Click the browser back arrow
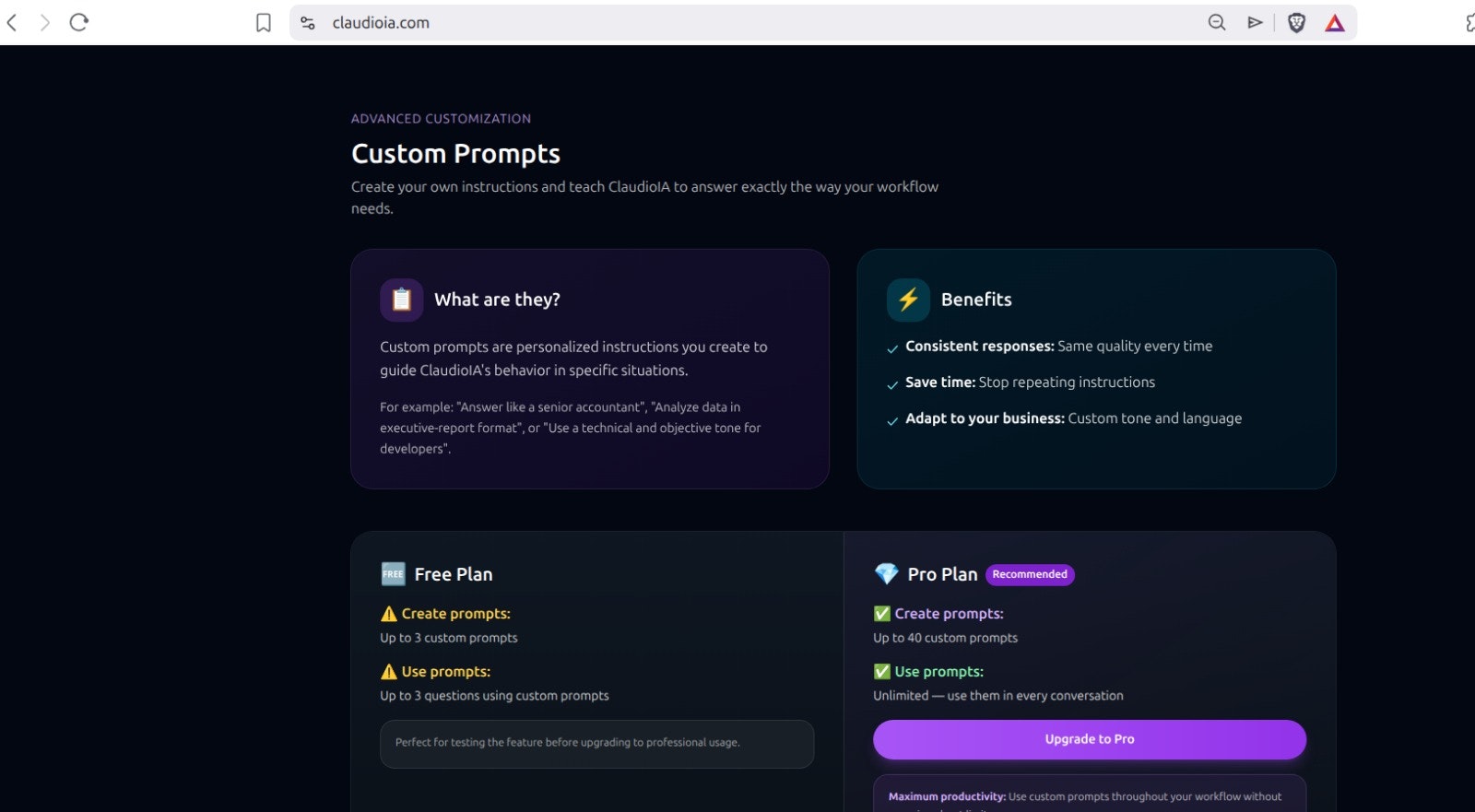Screen dimensions: 1475x812 pyautogui.click(x=12, y=22)
